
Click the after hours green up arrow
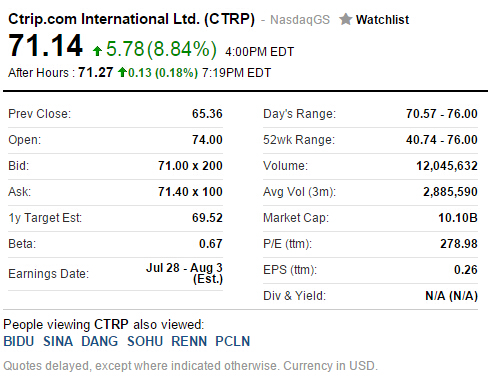(x=122, y=72)
